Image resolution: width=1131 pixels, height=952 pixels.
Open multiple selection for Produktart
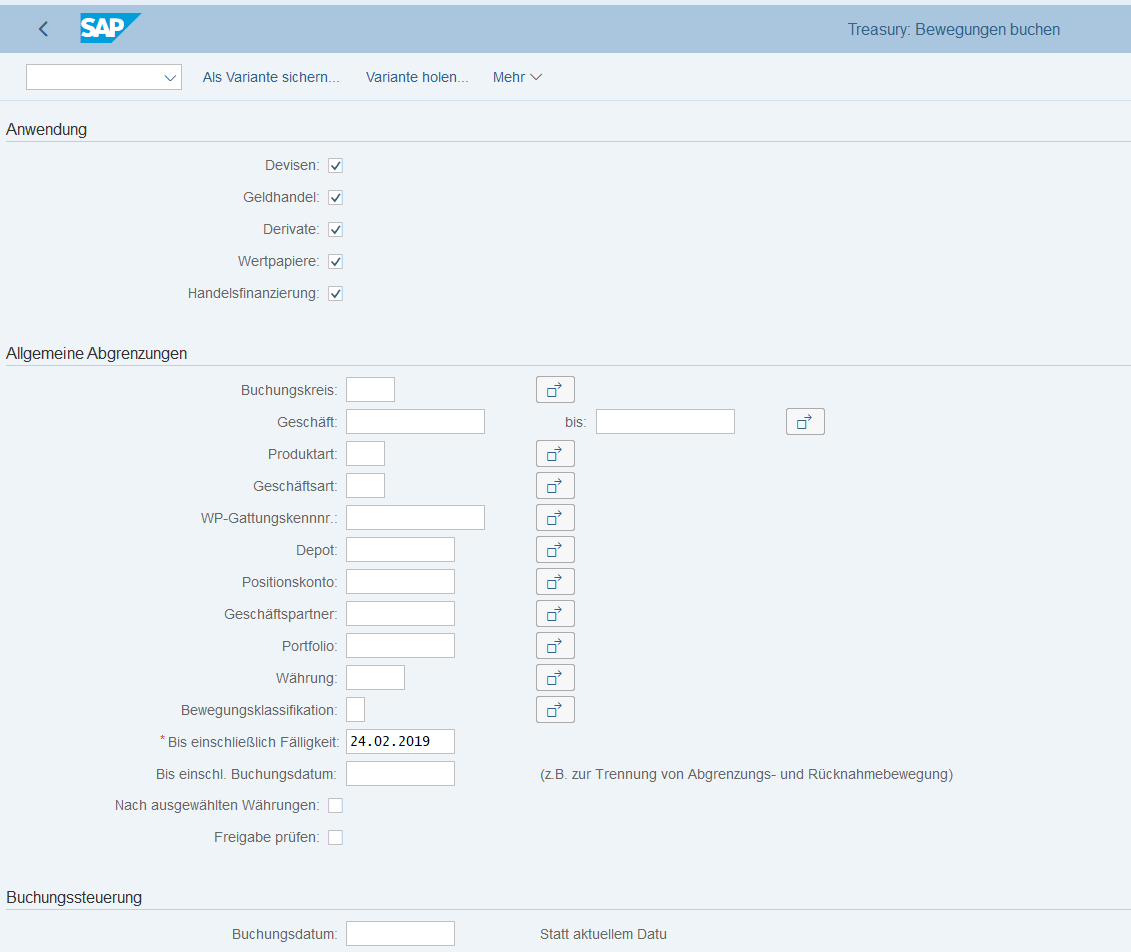point(555,454)
